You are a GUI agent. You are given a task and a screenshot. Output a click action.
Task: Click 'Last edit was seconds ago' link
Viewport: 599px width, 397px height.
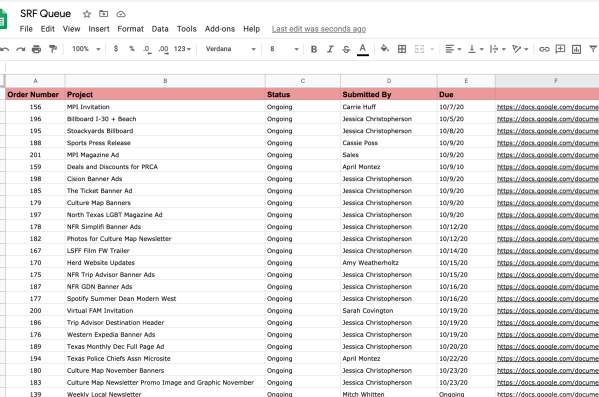pyautogui.click(x=319, y=29)
